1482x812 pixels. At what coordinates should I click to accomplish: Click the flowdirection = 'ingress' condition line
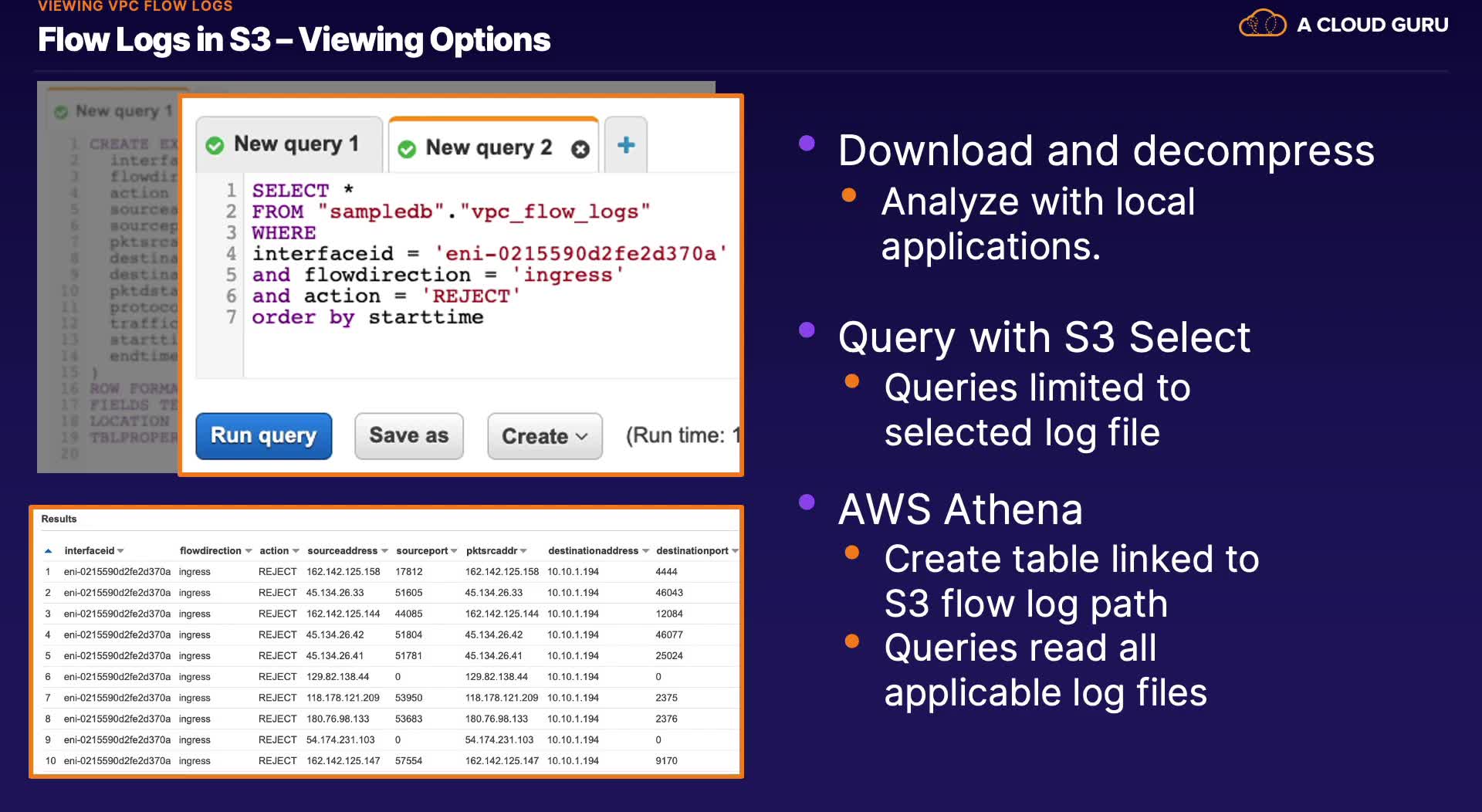click(x=438, y=276)
